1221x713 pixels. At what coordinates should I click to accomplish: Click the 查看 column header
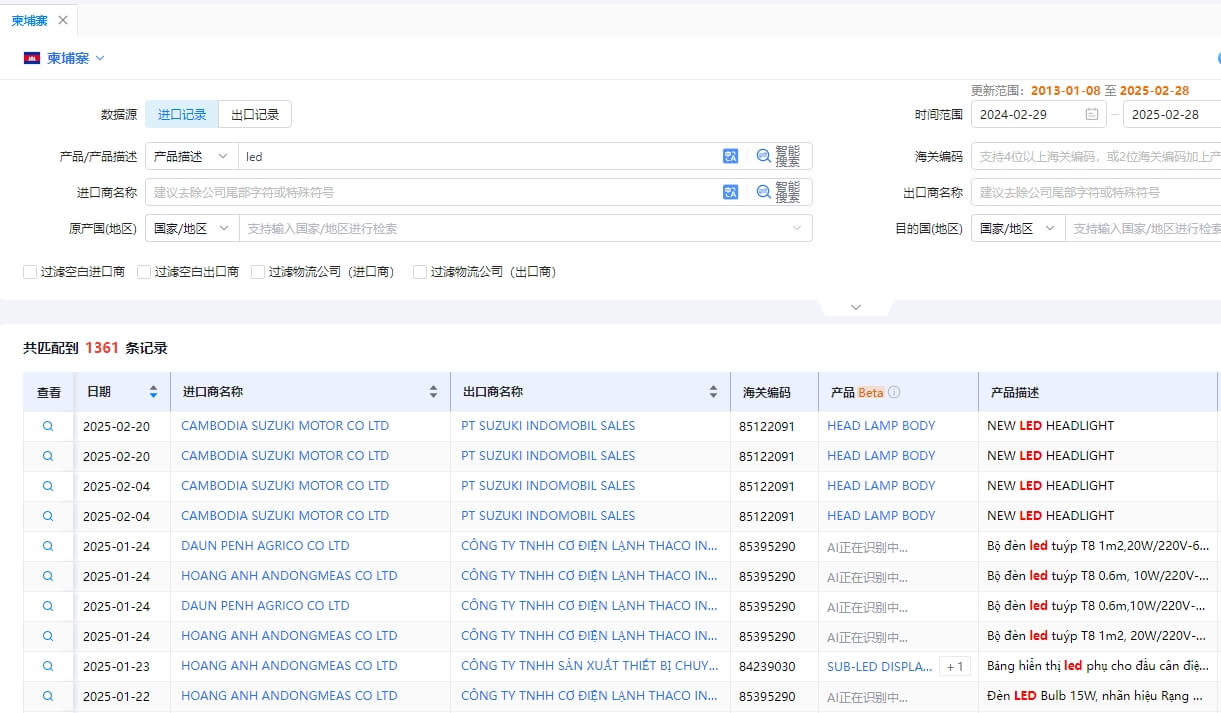click(49, 393)
